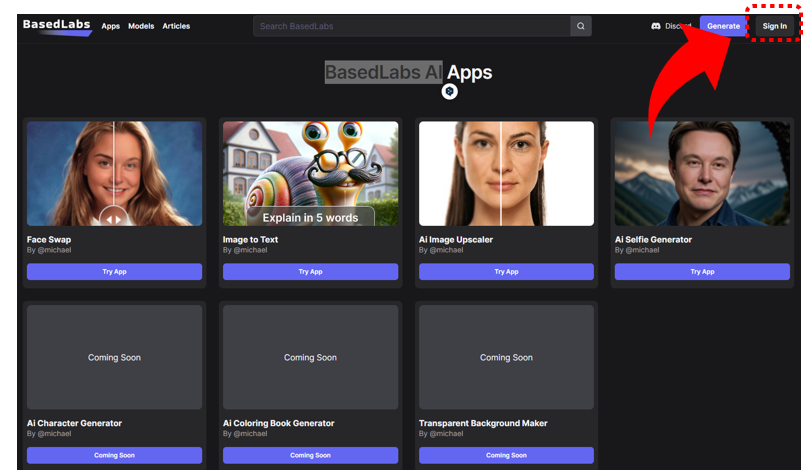This screenshot has width=812, height=470.
Task: Click the Generate button
Action: (723, 26)
